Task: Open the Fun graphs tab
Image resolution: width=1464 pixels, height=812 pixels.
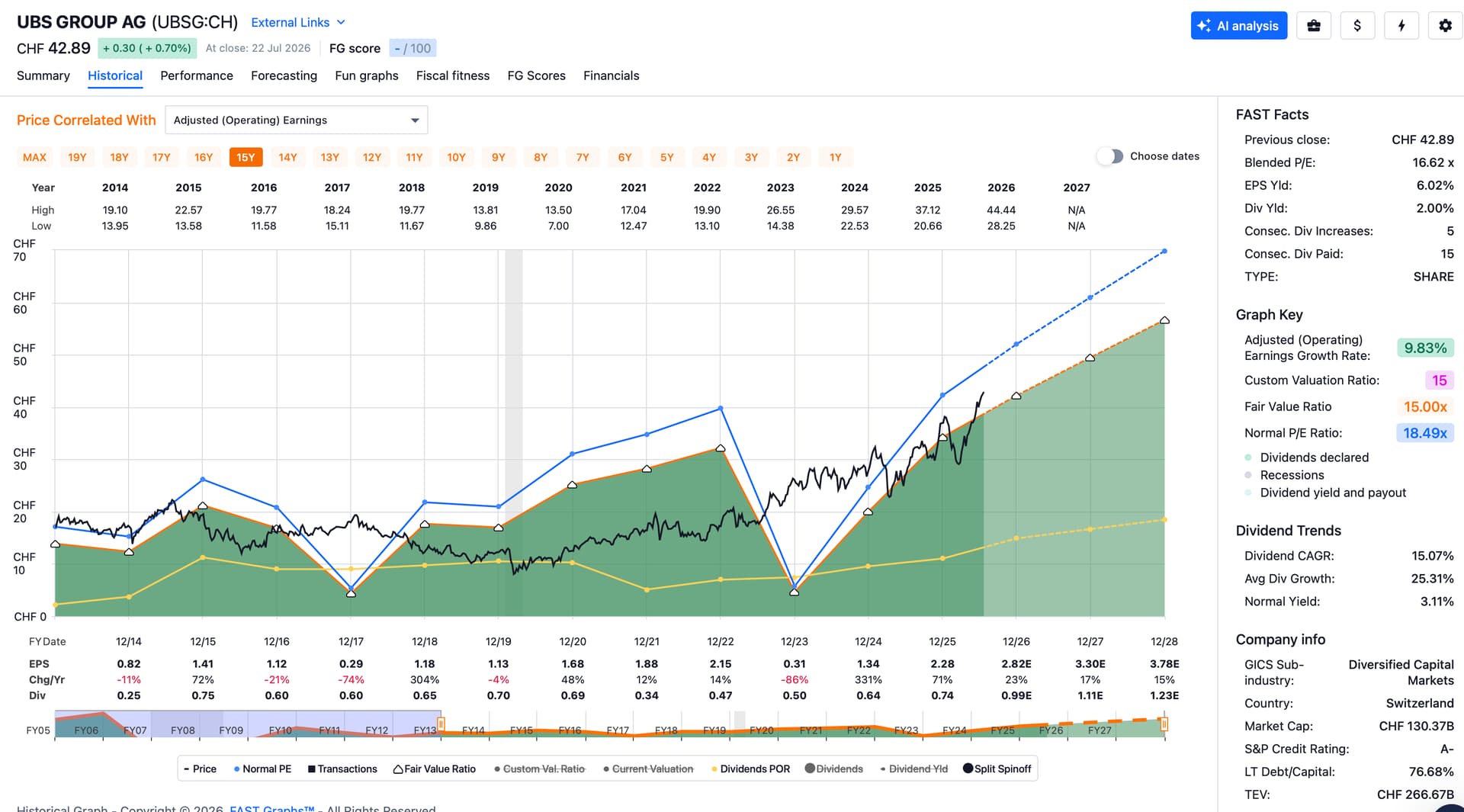Action: point(367,75)
